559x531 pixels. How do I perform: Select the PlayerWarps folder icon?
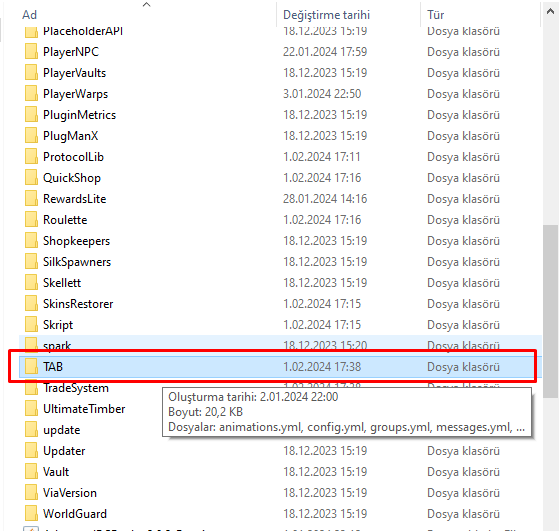tap(31, 94)
